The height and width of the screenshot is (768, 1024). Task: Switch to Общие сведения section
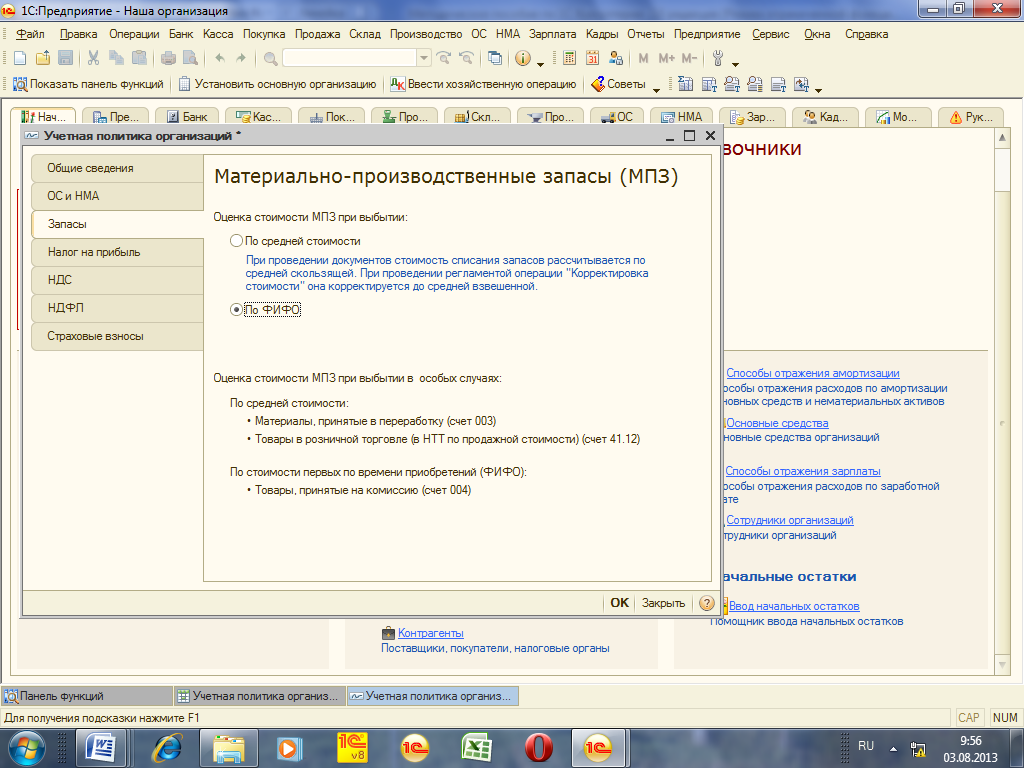coord(118,168)
